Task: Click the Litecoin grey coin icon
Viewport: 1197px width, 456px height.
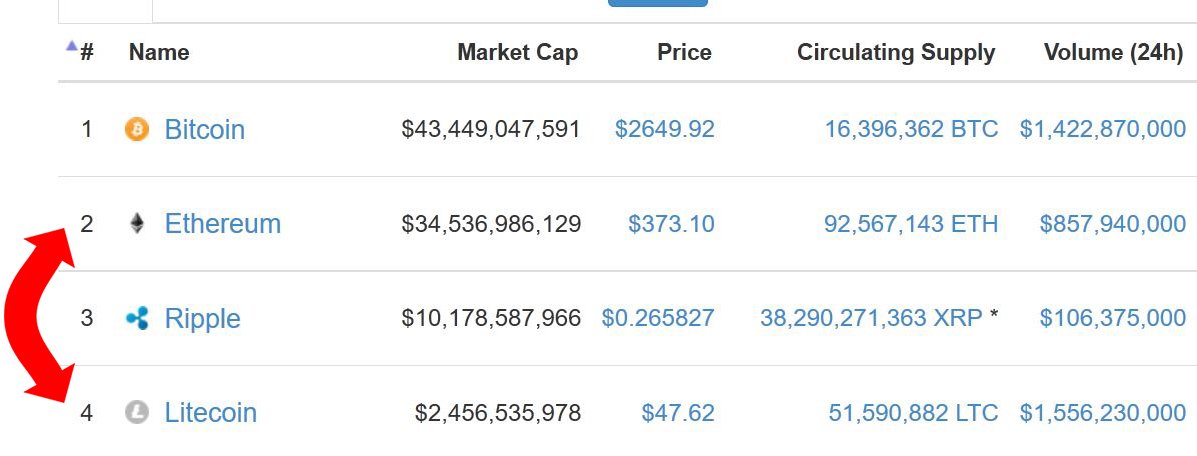Action: pyautogui.click(x=137, y=412)
